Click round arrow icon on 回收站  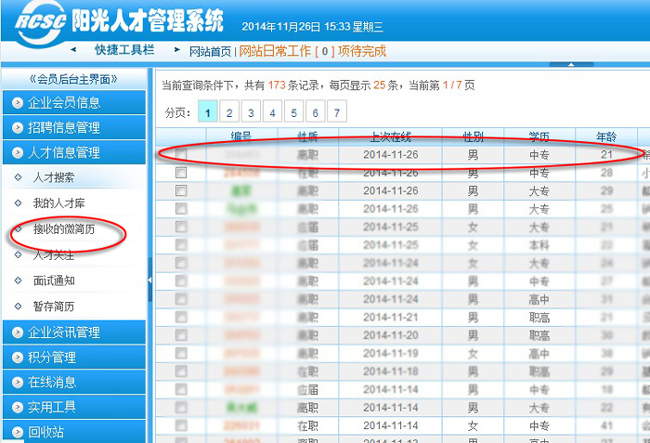15,433
